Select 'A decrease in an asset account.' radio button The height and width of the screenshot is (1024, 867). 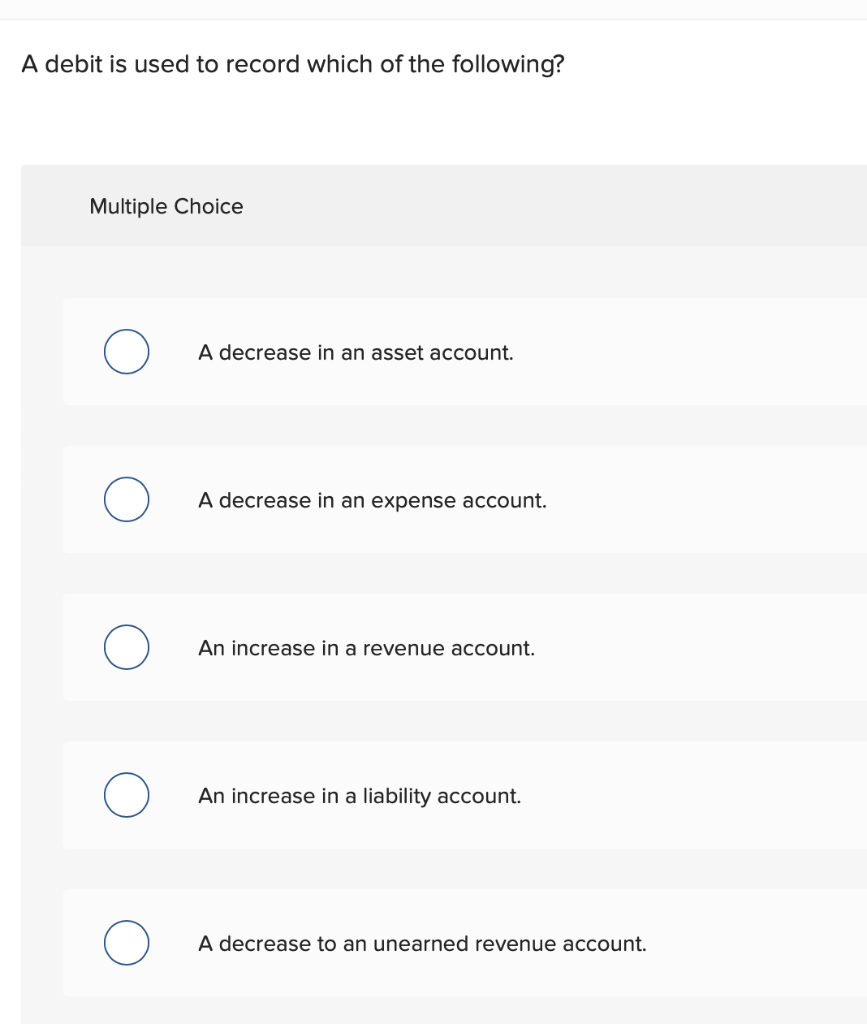tap(125, 352)
